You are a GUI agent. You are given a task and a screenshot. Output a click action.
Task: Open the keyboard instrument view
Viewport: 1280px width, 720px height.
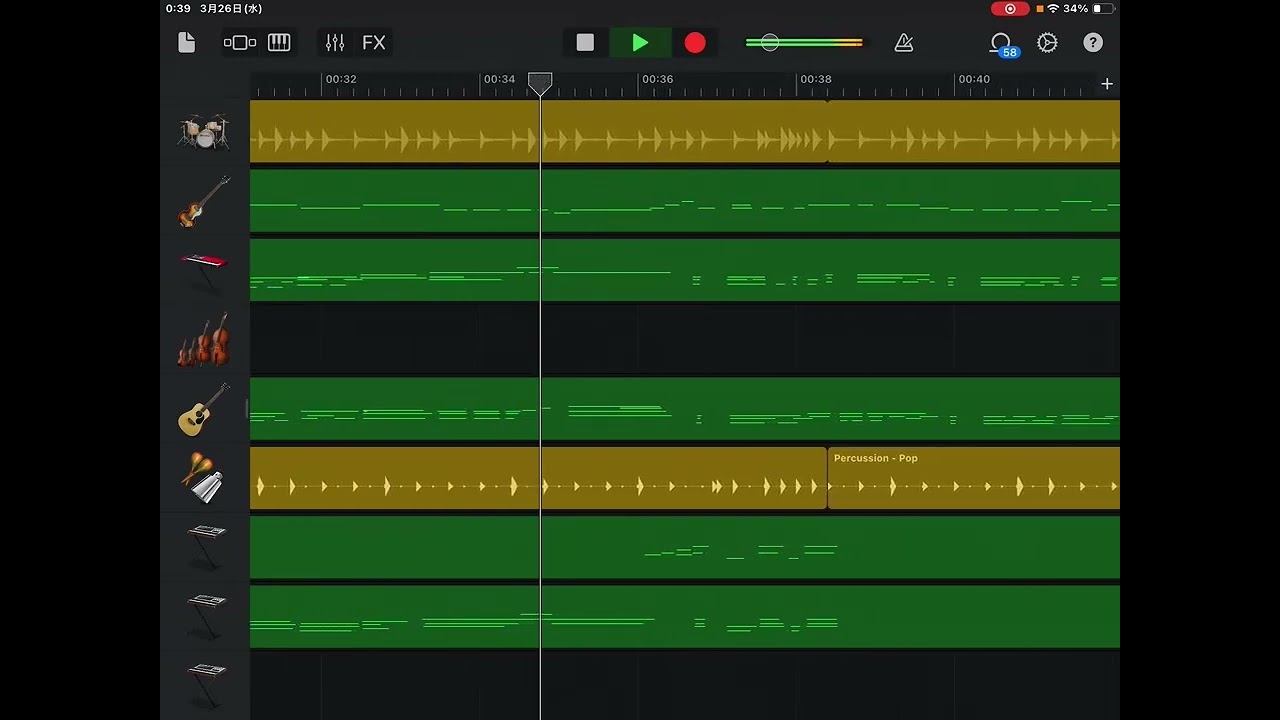click(x=279, y=42)
